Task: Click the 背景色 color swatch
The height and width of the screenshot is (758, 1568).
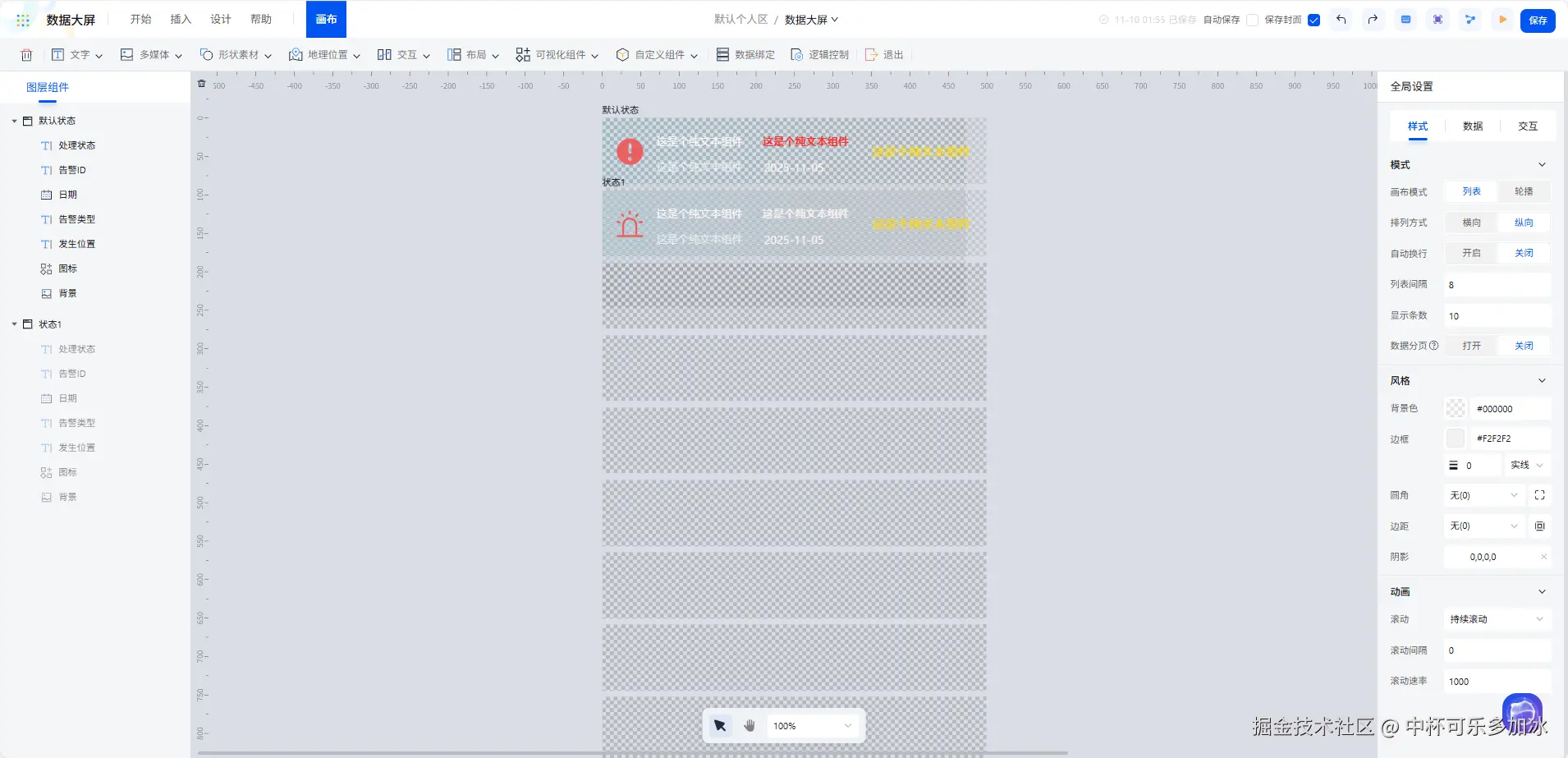Action: [1456, 408]
